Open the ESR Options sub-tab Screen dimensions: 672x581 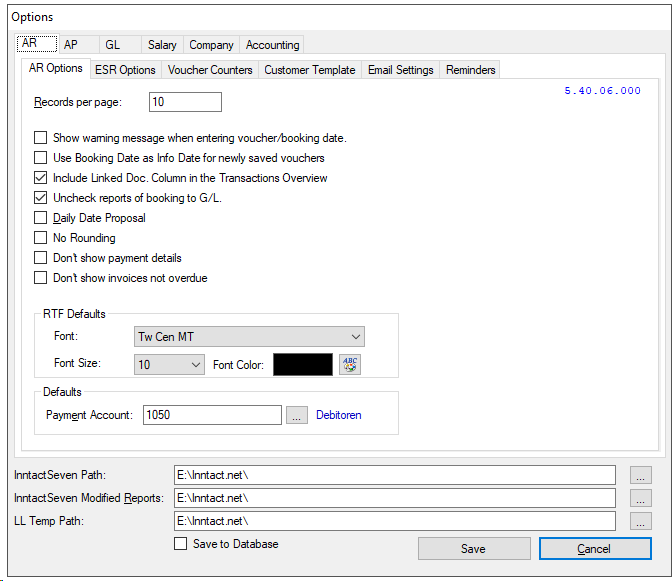pyautogui.click(x=125, y=70)
